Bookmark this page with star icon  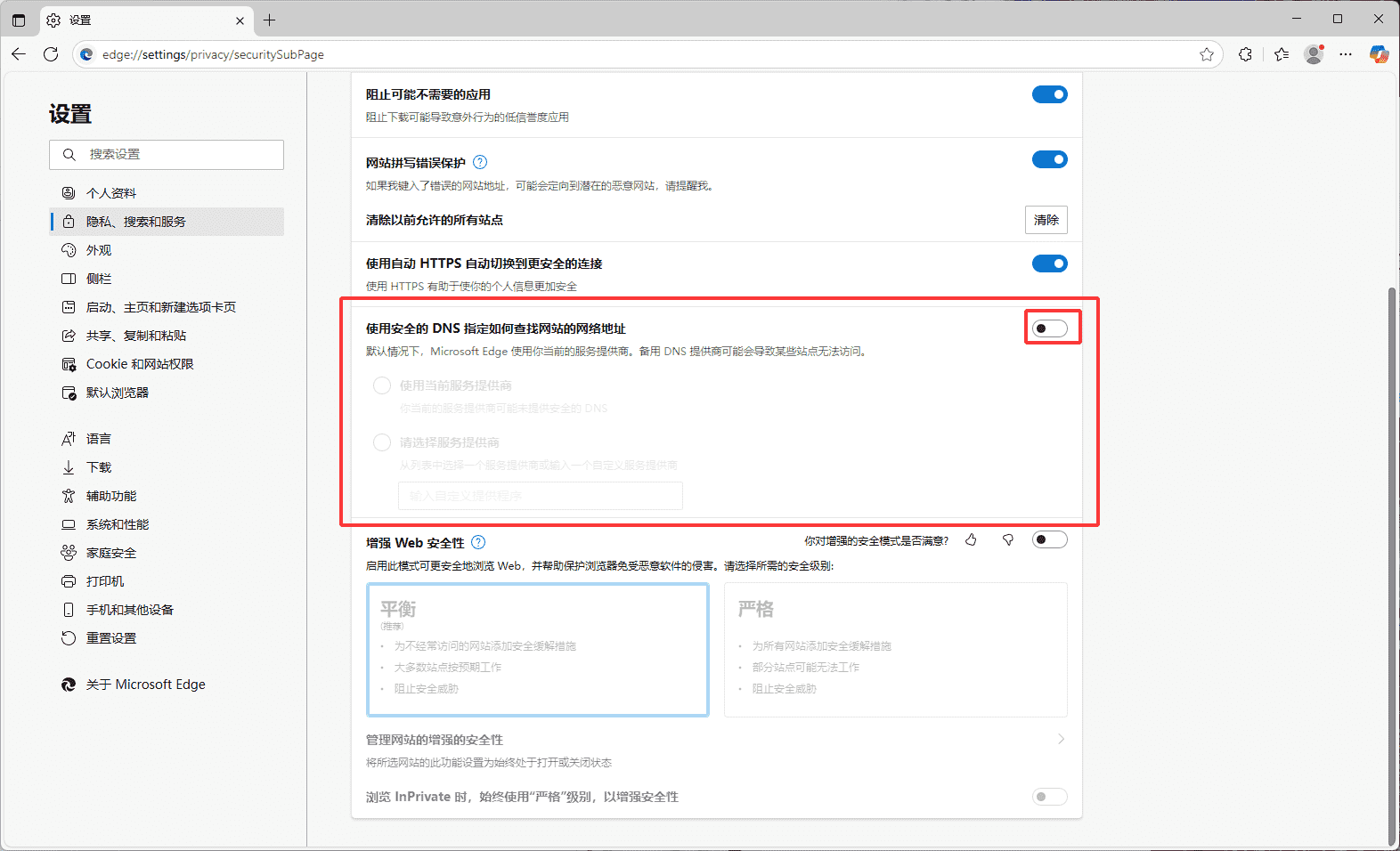coord(1207,54)
